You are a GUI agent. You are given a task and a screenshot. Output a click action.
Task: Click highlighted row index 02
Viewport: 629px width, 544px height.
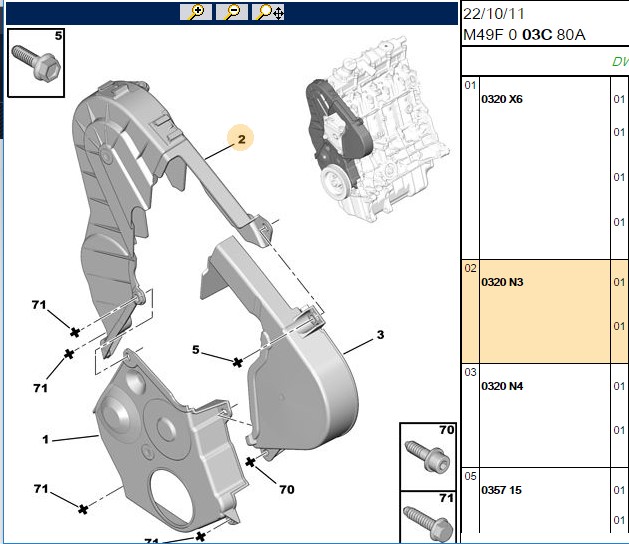pyautogui.click(x=470, y=268)
